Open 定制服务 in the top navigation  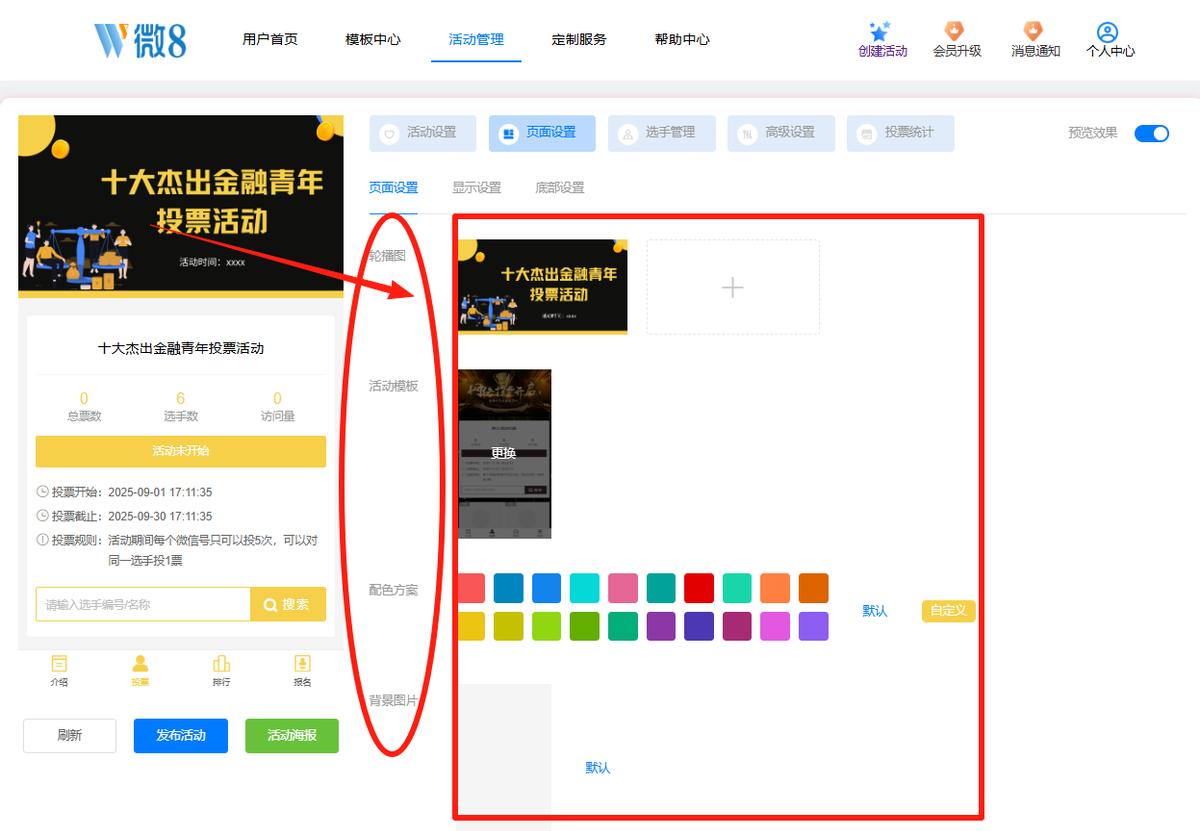click(579, 40)
